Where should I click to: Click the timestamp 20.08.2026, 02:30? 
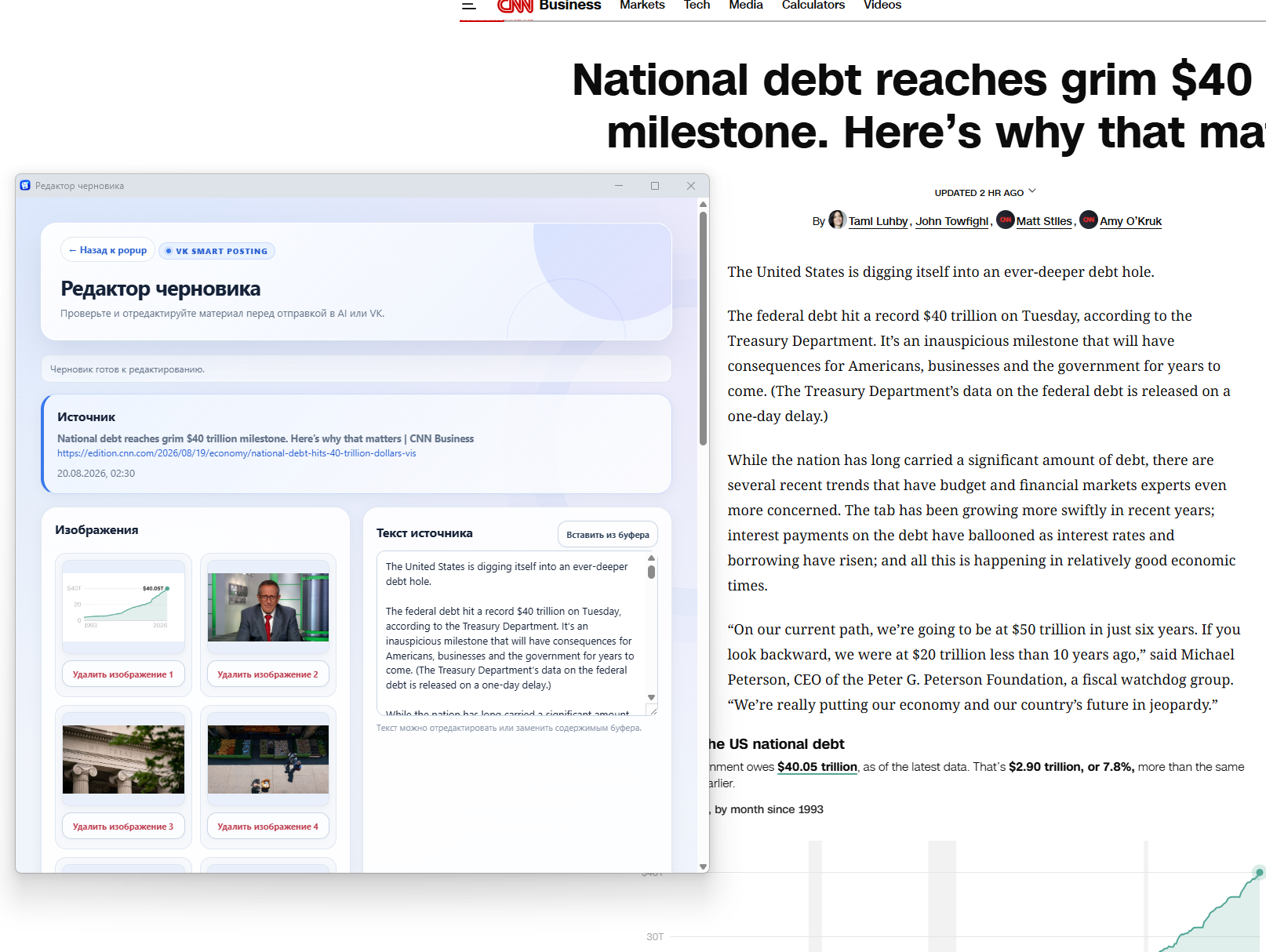coord(96,474)
